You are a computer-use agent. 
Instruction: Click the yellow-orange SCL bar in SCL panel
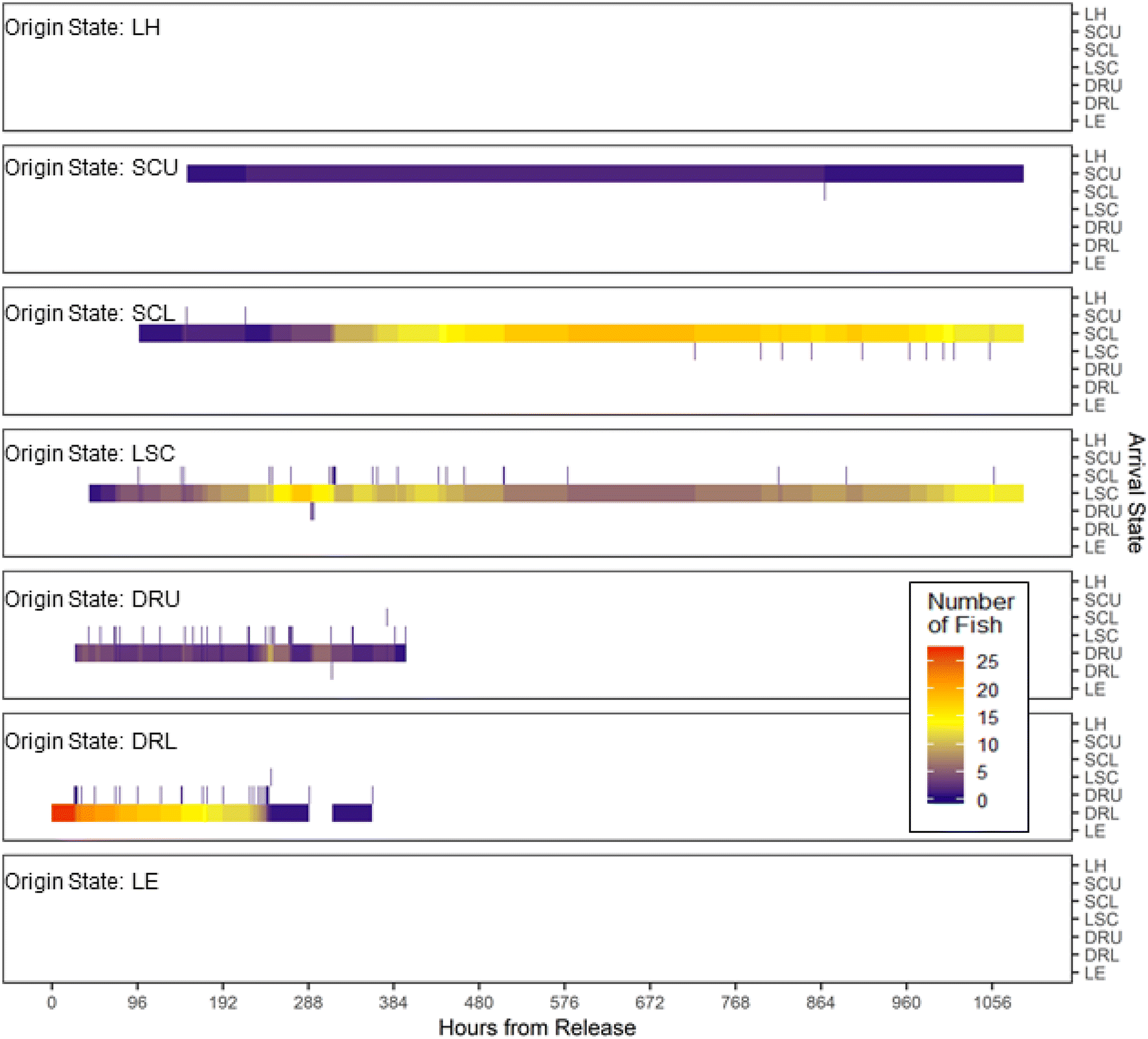click(x=581, y=334)
